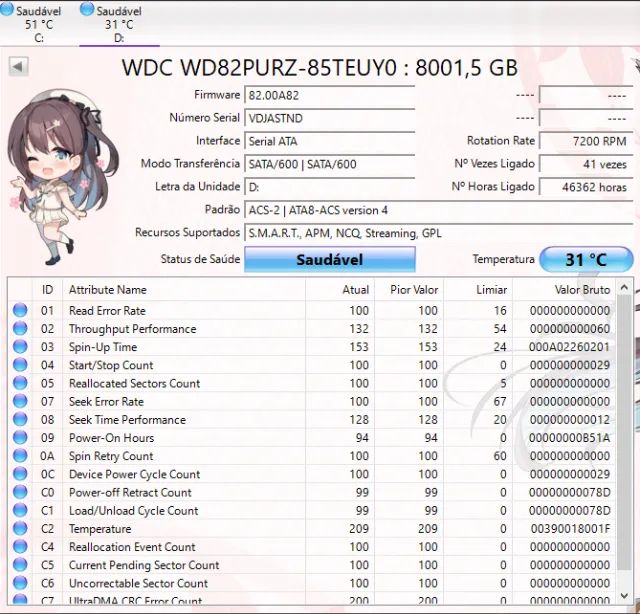Select the D: drive tab at 31 °C
640x614 pixels.
coord(119,24)
